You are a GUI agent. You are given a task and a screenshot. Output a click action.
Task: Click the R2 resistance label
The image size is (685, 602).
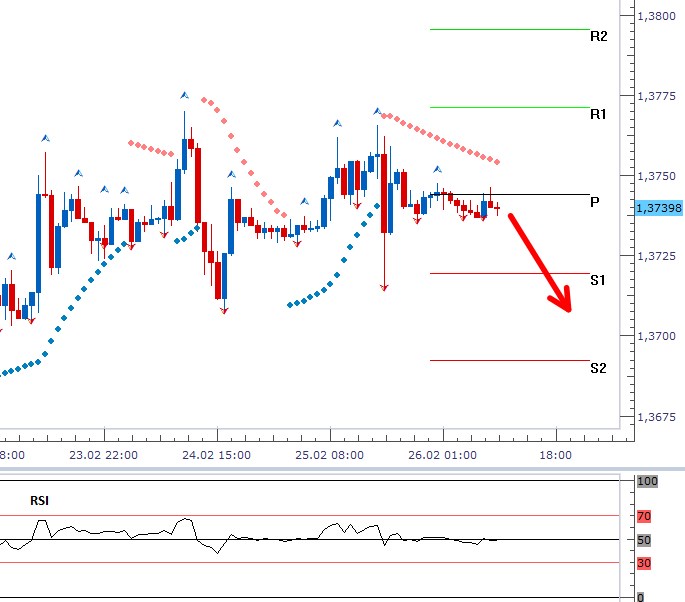click(x=598, y=36)
